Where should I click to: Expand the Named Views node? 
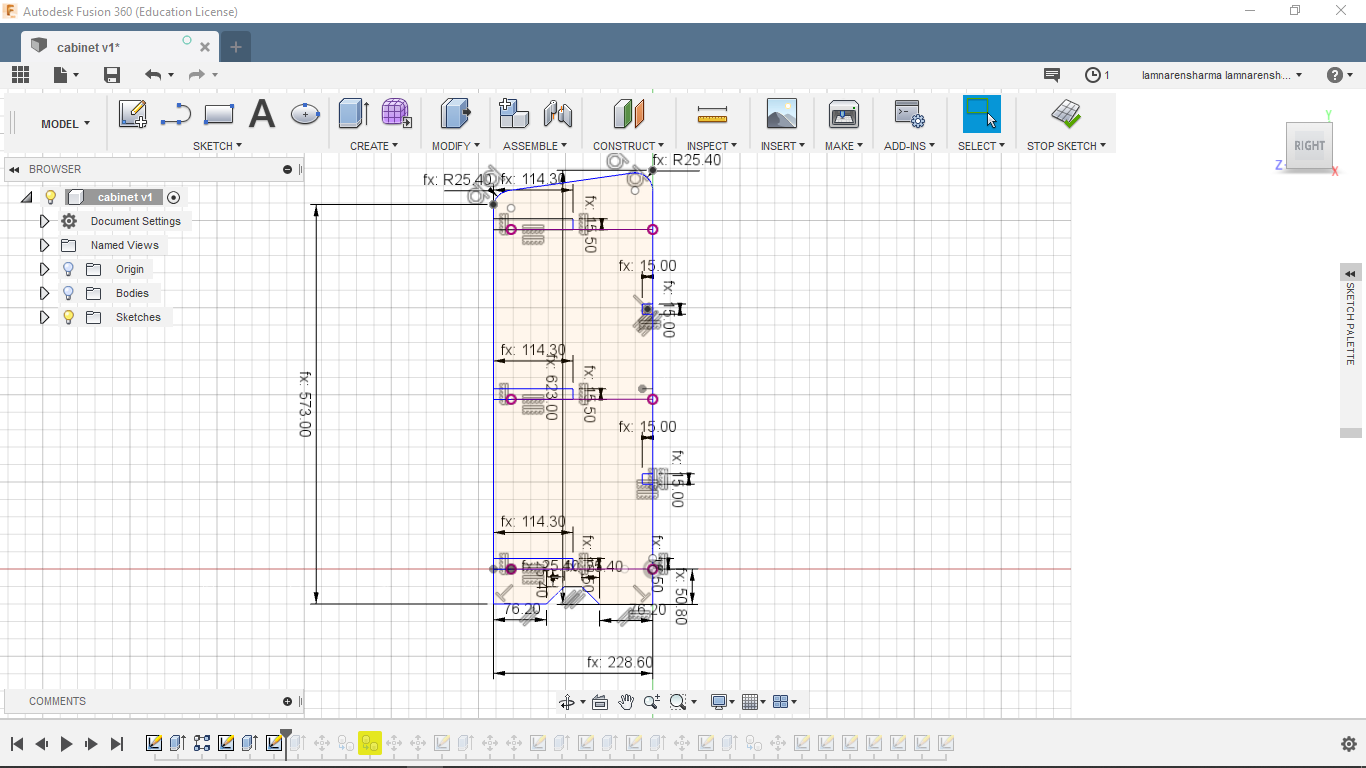coord(44,245)
